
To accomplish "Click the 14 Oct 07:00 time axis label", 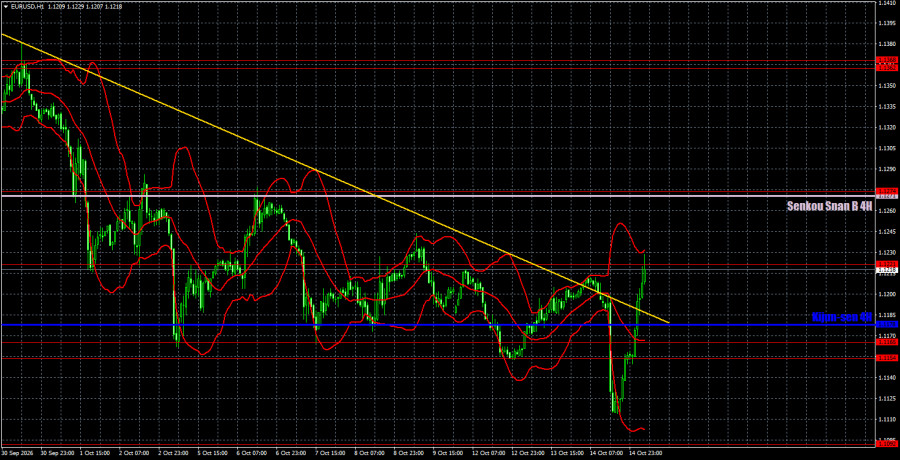I will pos(606,453).
